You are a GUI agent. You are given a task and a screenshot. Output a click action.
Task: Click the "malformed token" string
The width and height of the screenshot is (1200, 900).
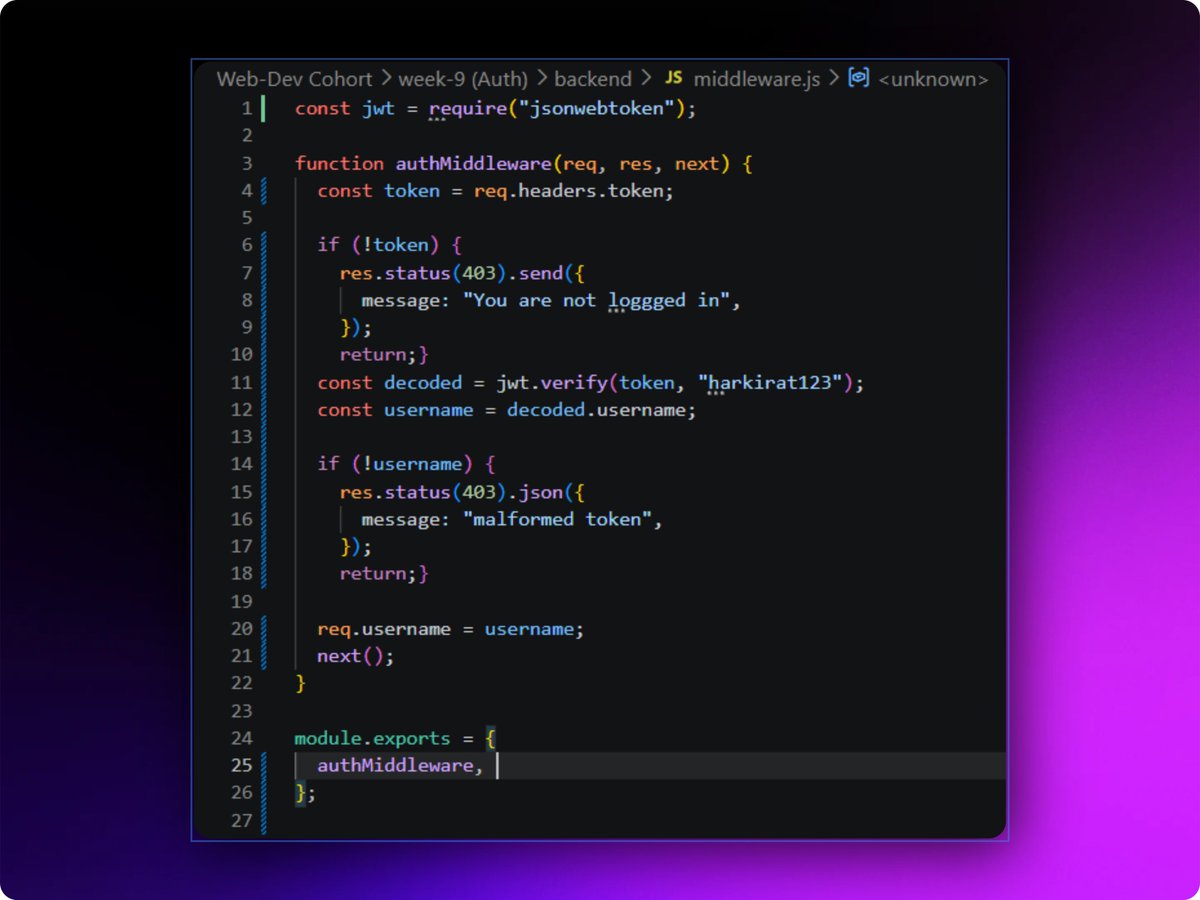[x=557, y=519]
